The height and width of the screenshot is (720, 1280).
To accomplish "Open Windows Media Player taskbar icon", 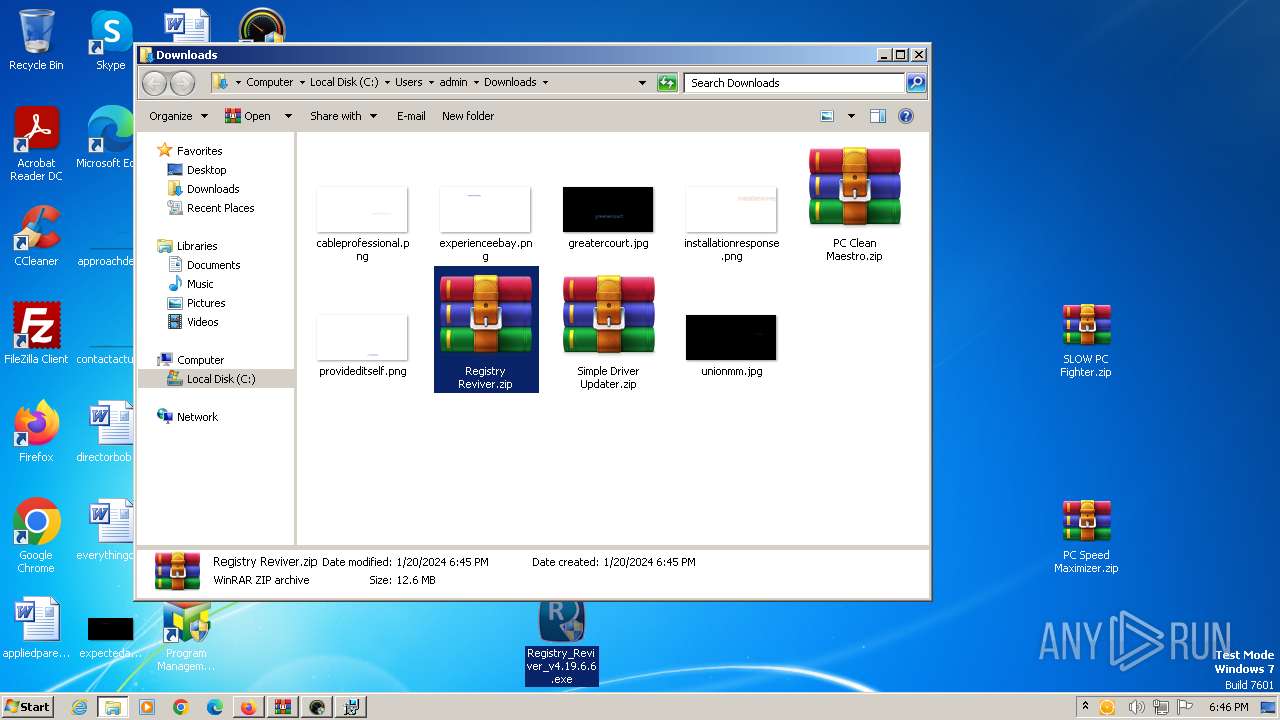I will [x=147, y=707].
